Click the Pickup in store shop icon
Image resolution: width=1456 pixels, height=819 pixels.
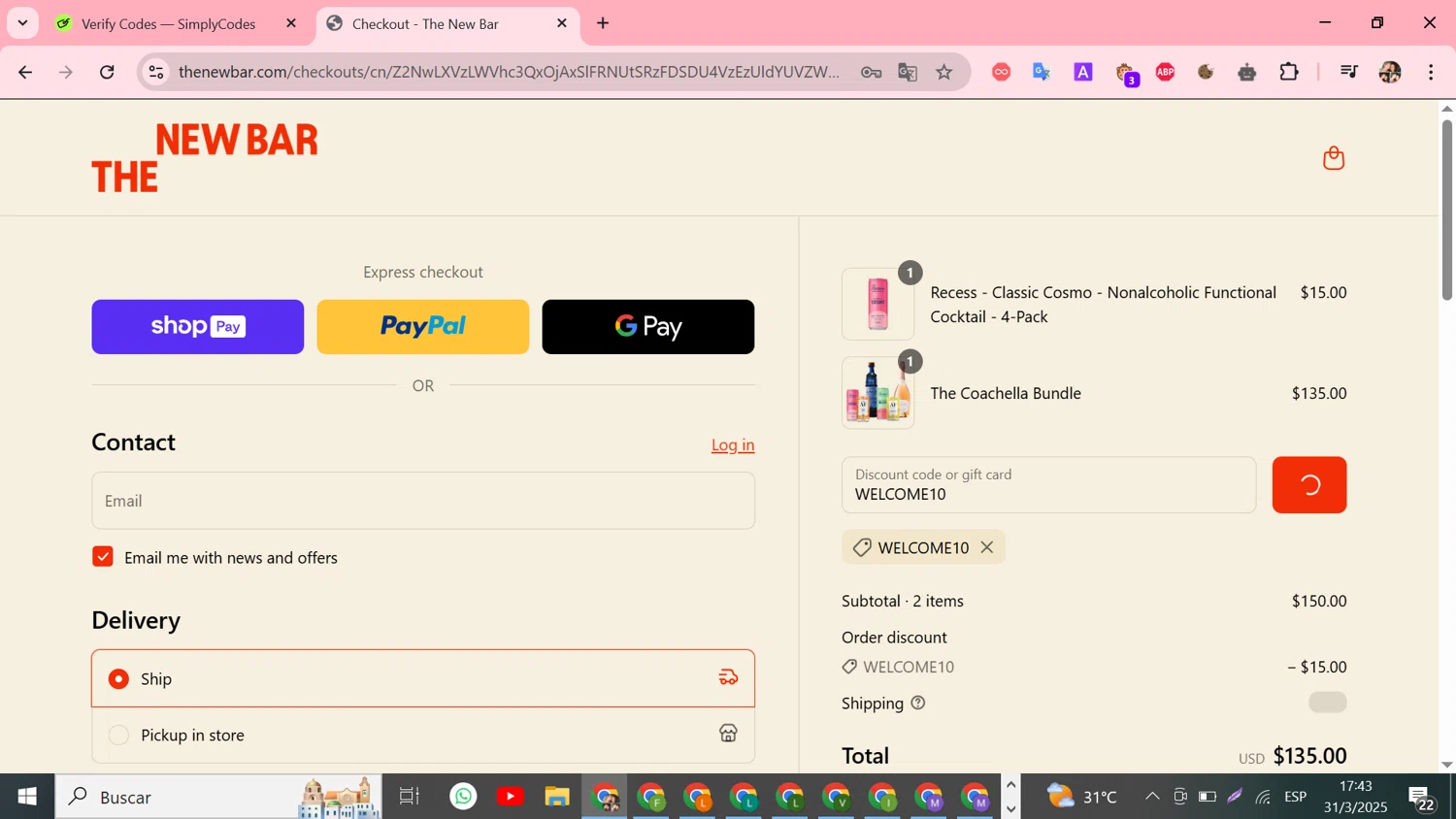coord(728,734)
